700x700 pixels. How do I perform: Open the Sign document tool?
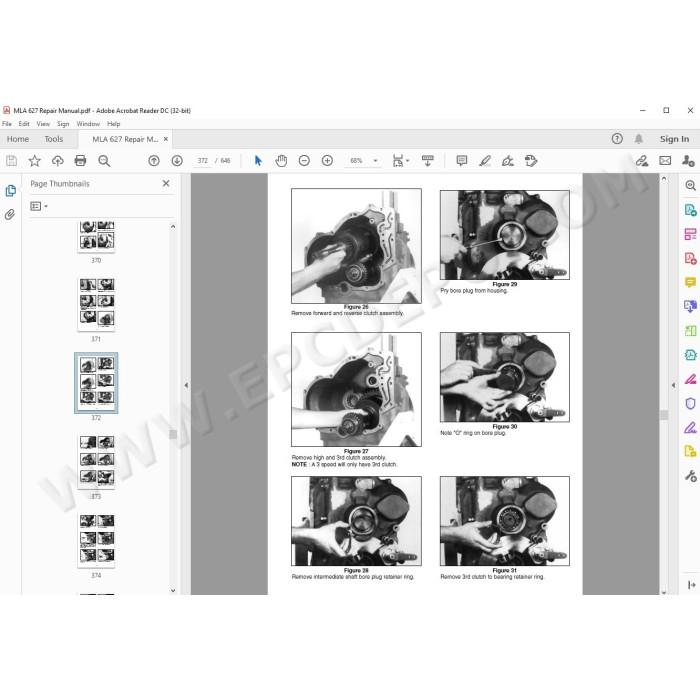[x=508, y=161]
